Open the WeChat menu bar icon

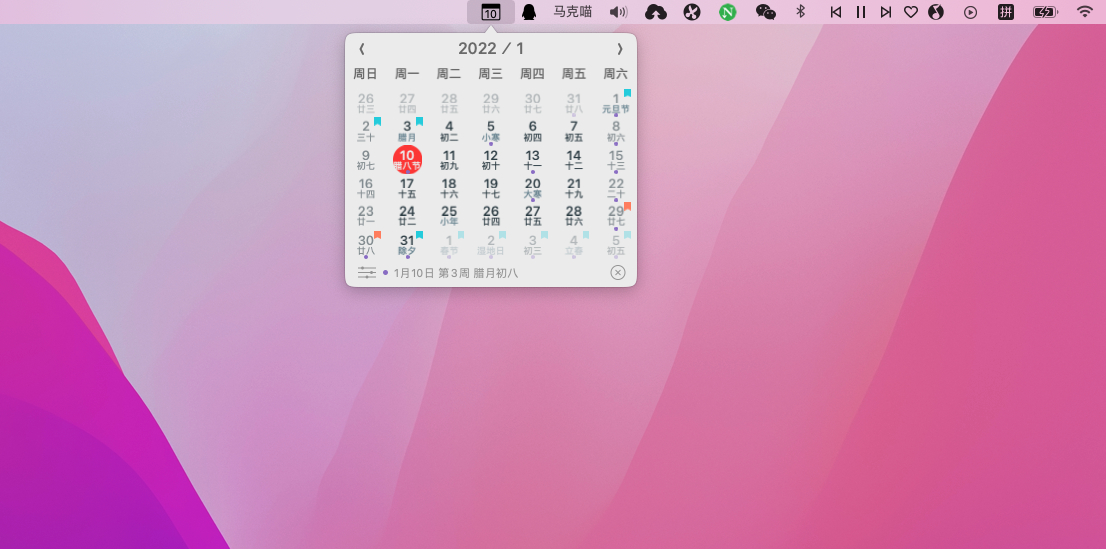tap(765, 12)
